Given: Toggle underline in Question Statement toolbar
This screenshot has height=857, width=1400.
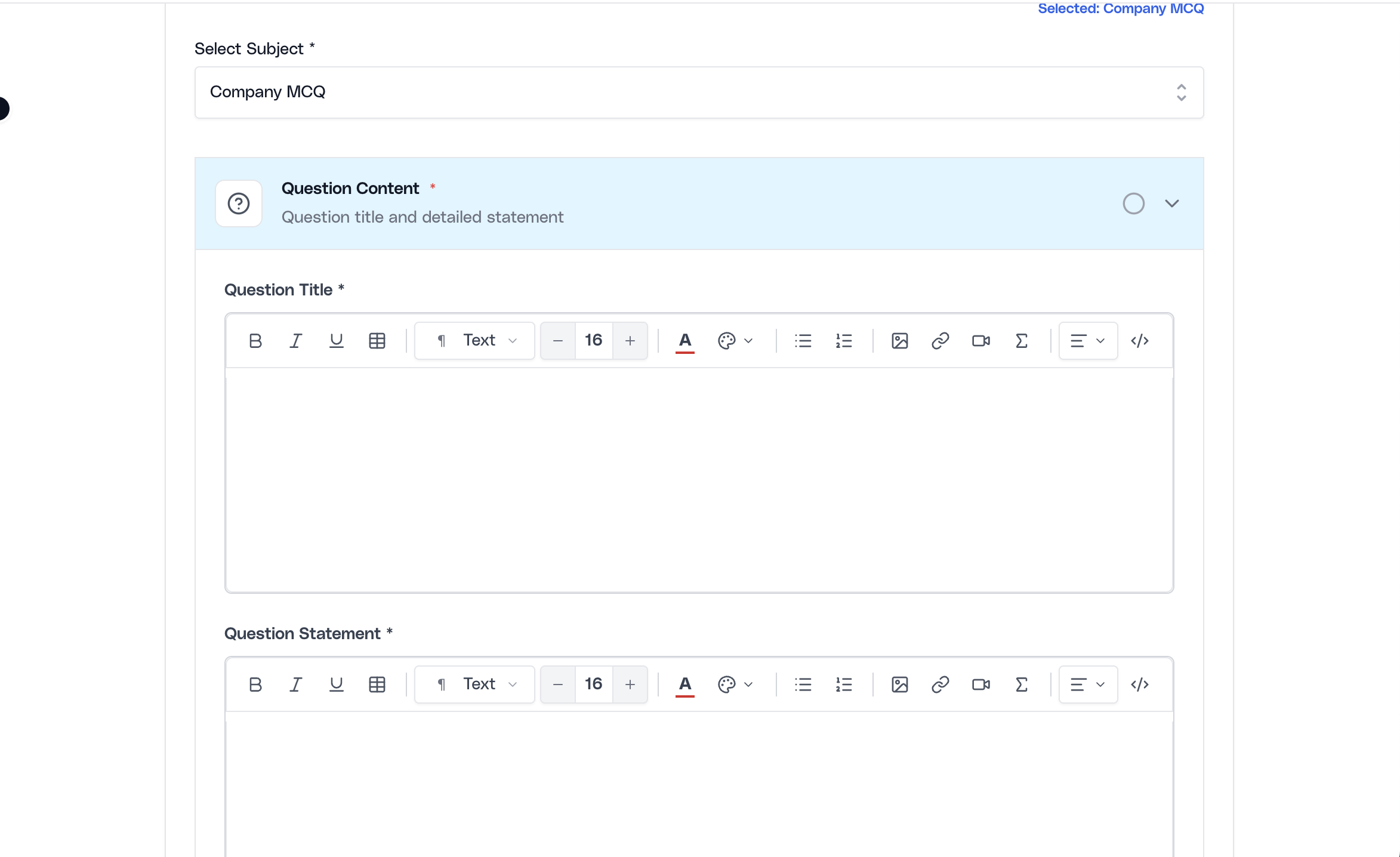Looking at the screenshot, I should [x=337, y=685].
